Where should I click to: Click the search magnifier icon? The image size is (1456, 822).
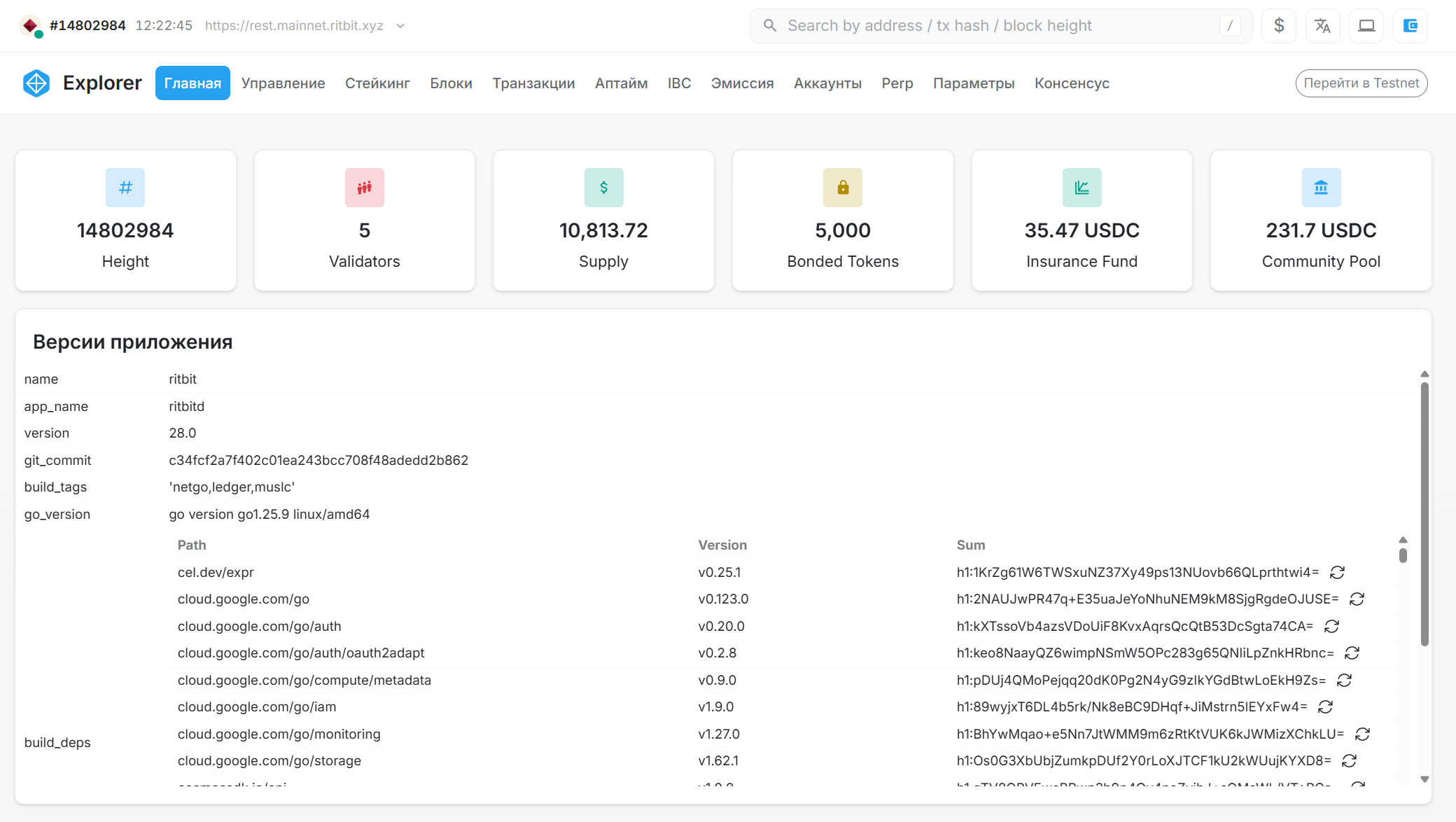(770, 26)
